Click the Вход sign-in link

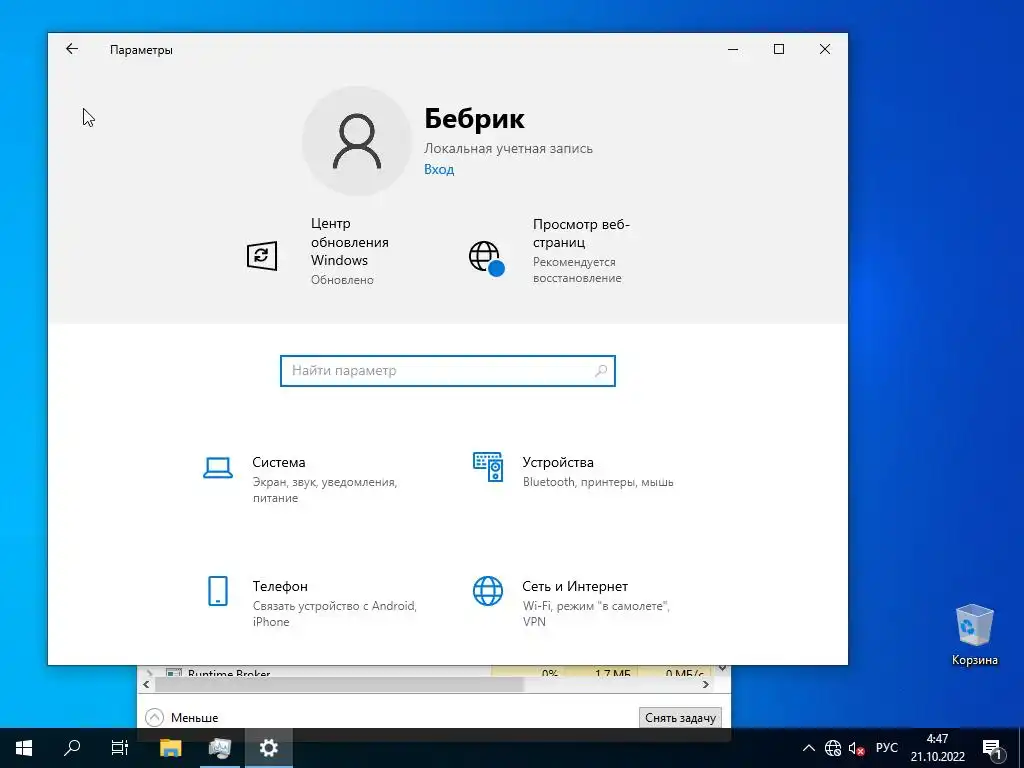[439, 169]
